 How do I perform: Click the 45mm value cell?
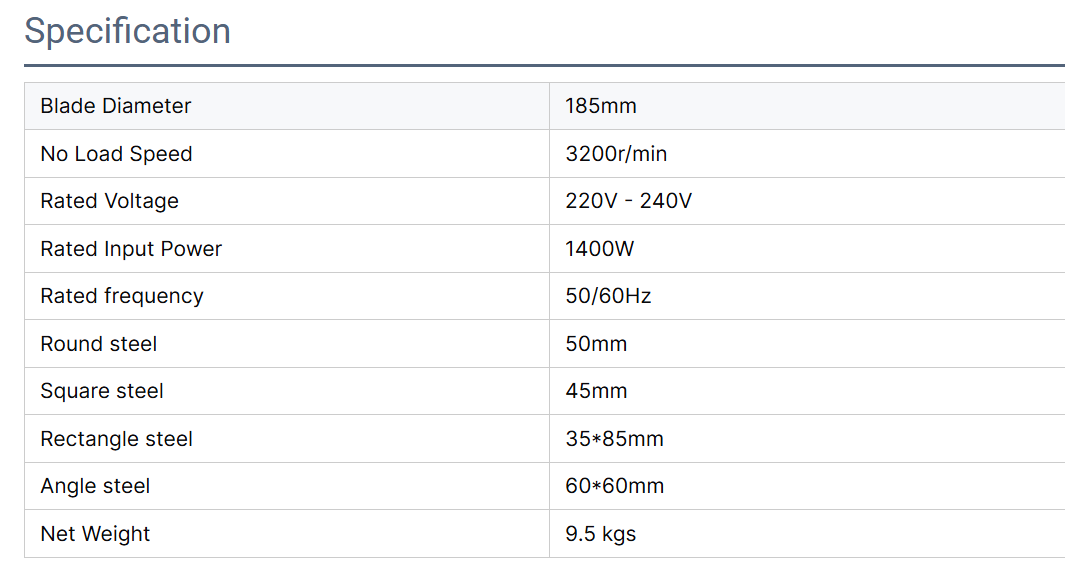[807, 391]
